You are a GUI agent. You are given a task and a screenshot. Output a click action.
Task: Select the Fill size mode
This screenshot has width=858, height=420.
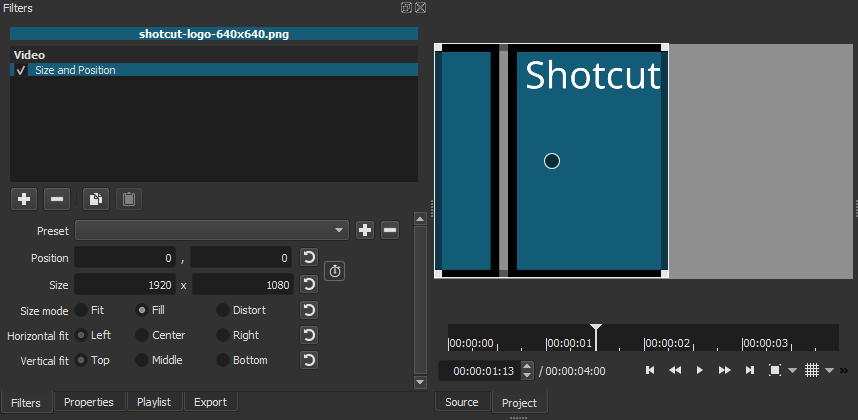pyautogui.click(x=142, y=310)
